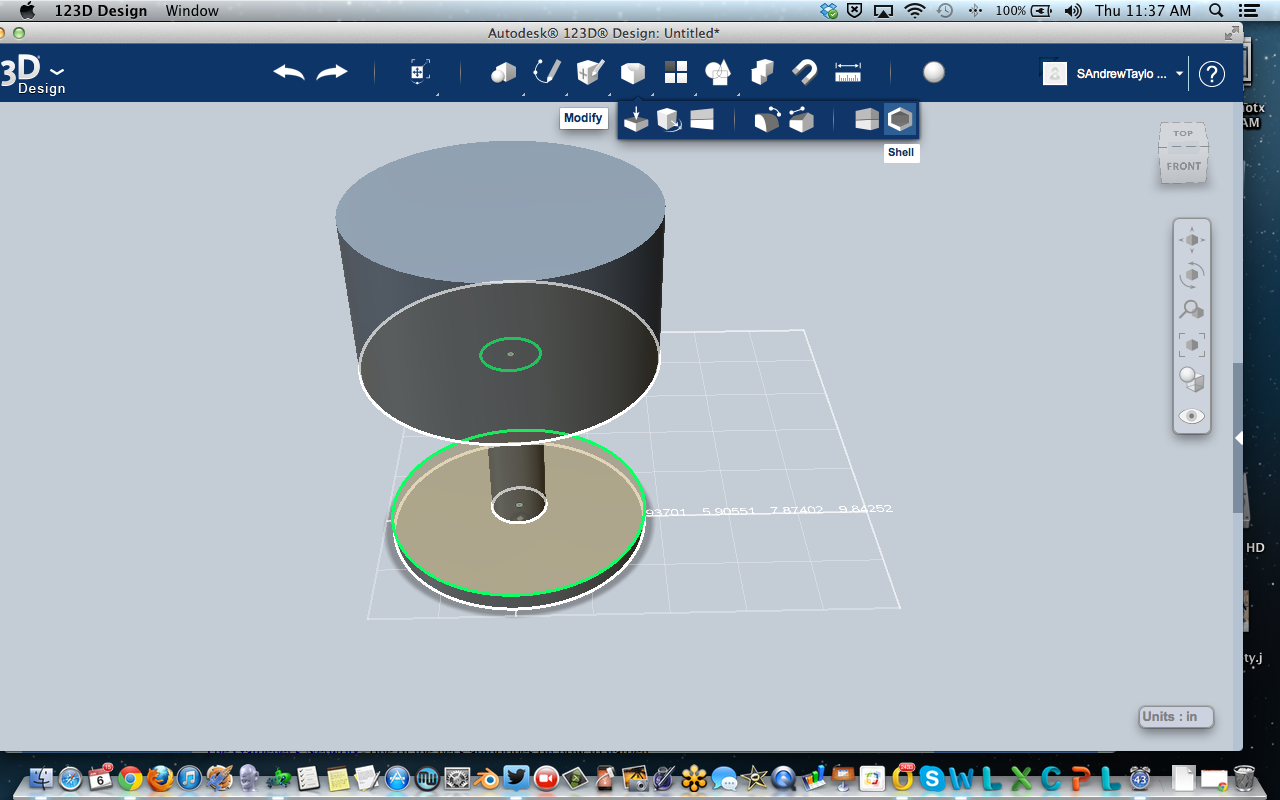
Task: Select the Measure tool
Action: 848,72
